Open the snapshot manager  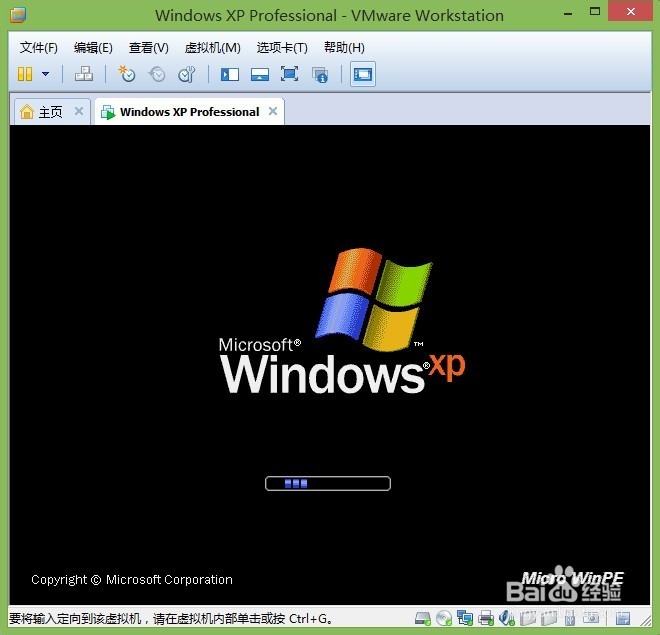click(x=186, y=74)
